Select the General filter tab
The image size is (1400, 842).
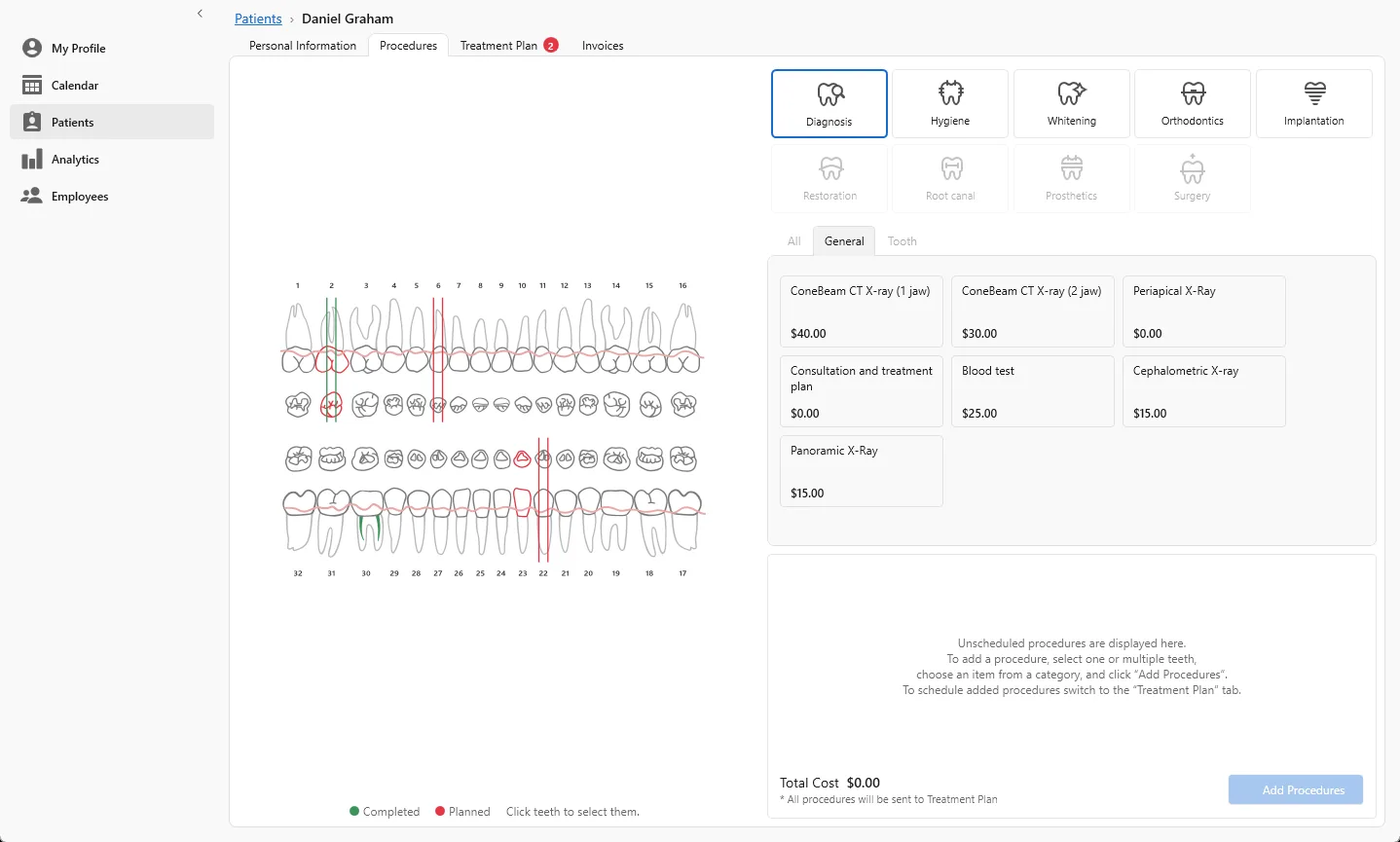(844, 241)
